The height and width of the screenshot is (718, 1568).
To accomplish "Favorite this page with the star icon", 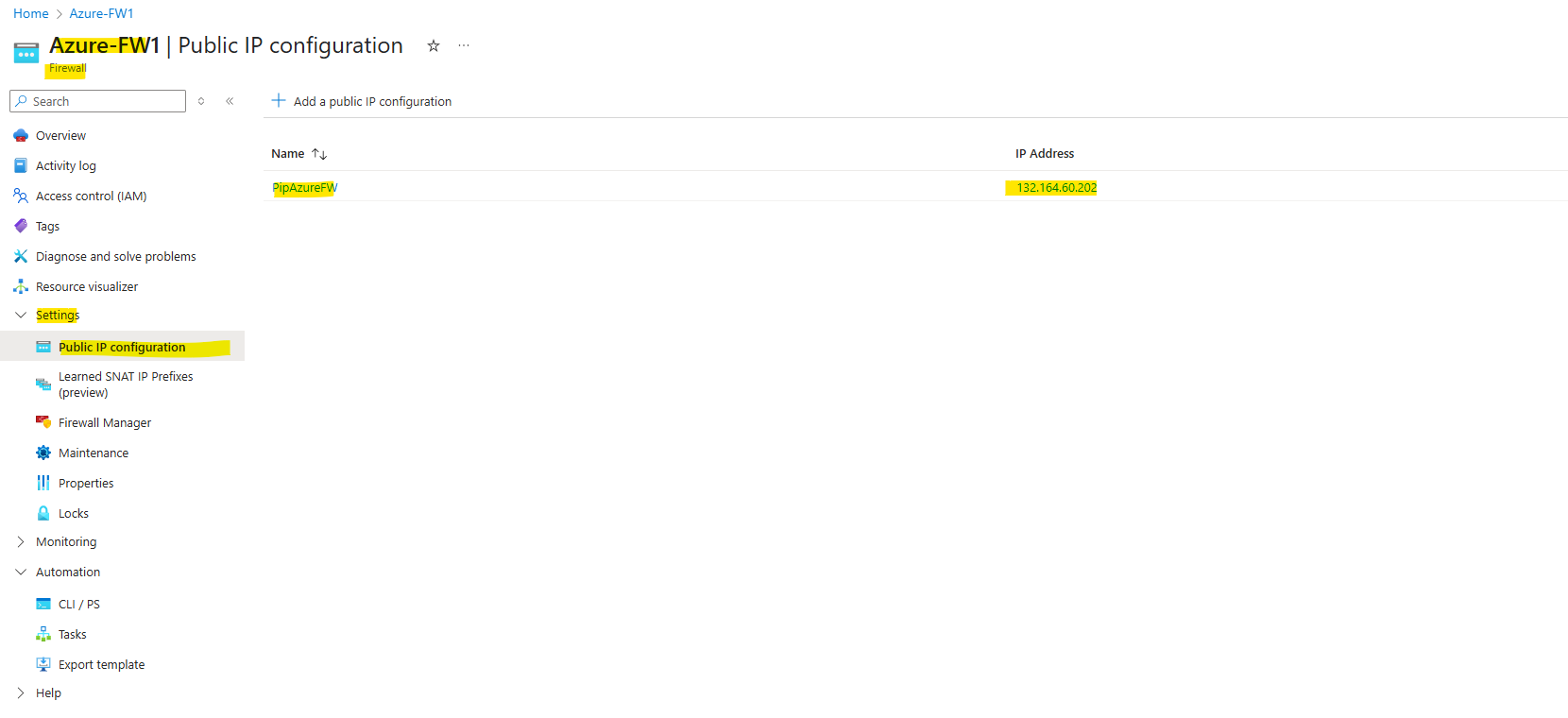I will pyautogui.click(x=434, y=45).
